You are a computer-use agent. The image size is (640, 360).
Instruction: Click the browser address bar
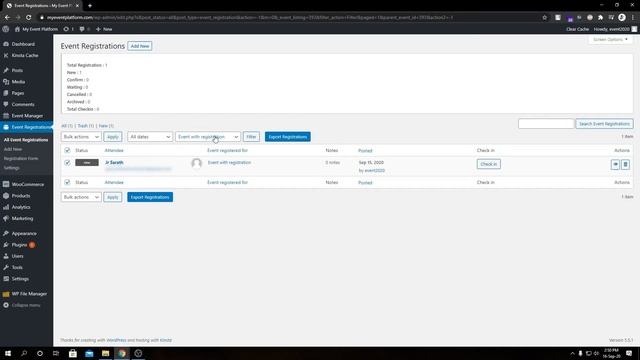coord(286,18)
